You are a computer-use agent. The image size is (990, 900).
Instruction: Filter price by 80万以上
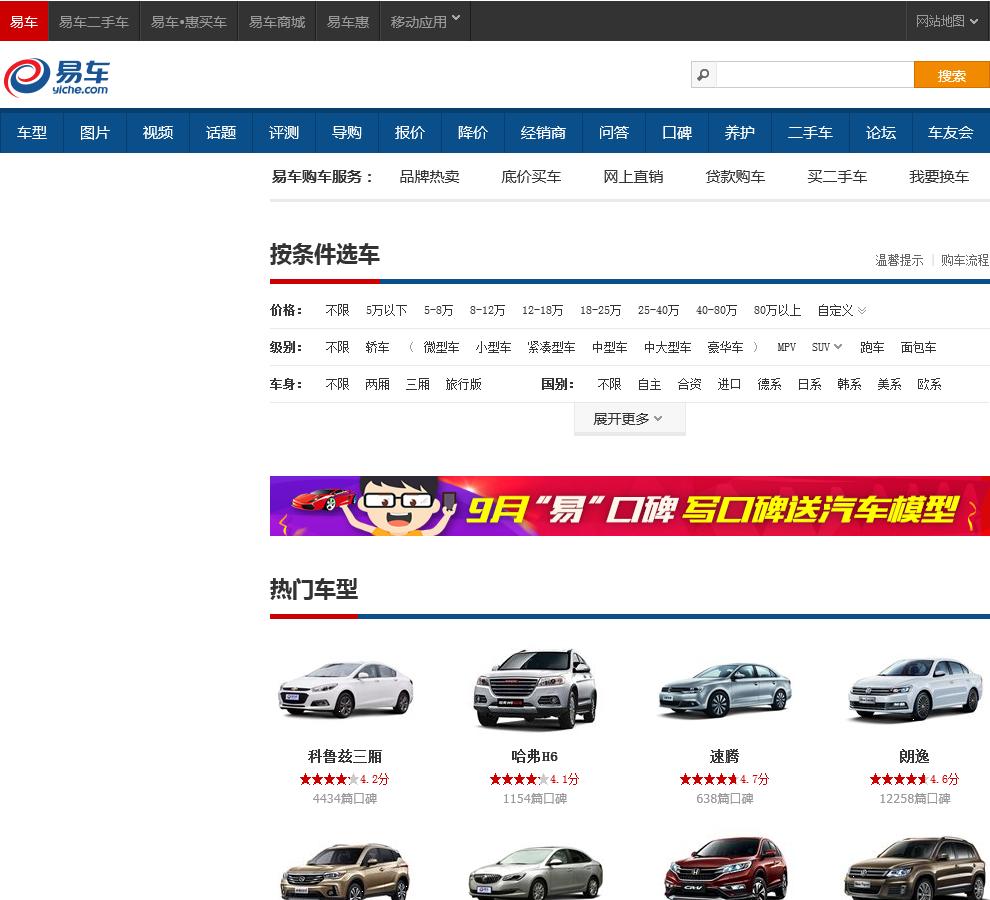click(x=777, y=310)
